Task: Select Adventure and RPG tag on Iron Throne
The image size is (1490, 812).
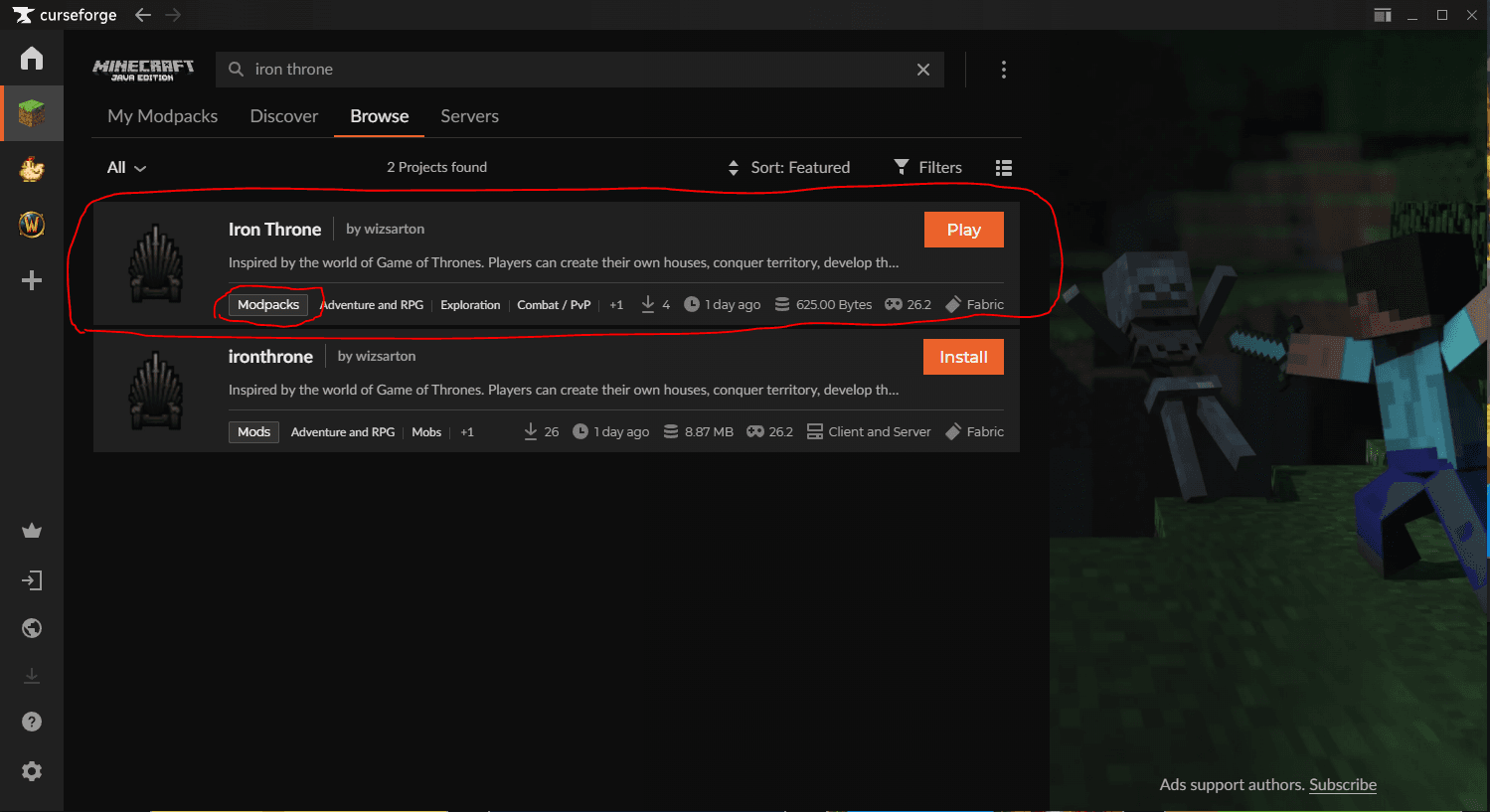Action: pos(372,305)
